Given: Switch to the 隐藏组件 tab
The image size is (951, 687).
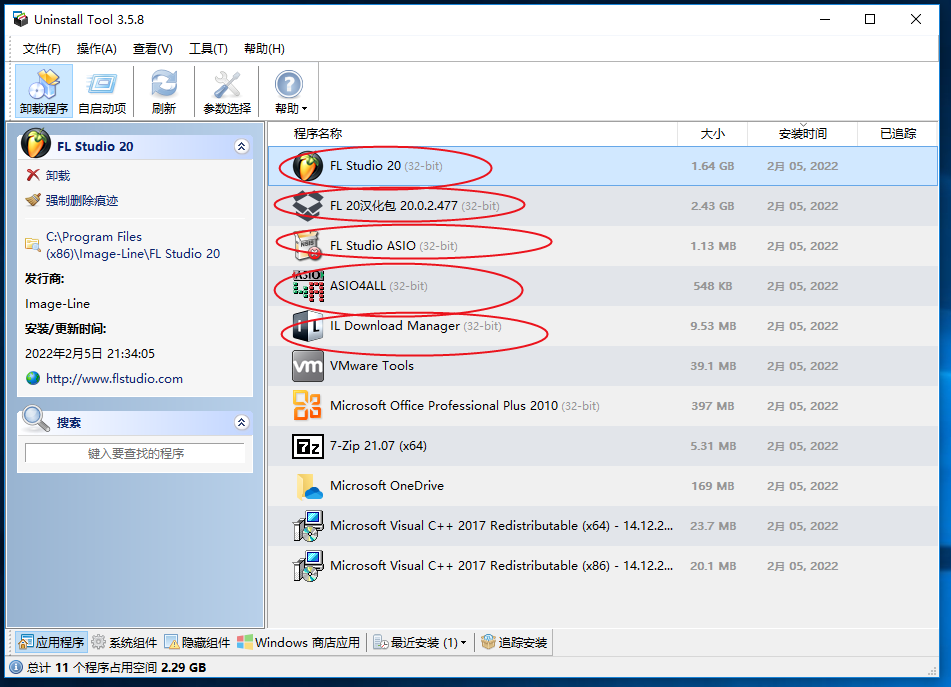Looking at the screenshot, I should click(198, 642).
